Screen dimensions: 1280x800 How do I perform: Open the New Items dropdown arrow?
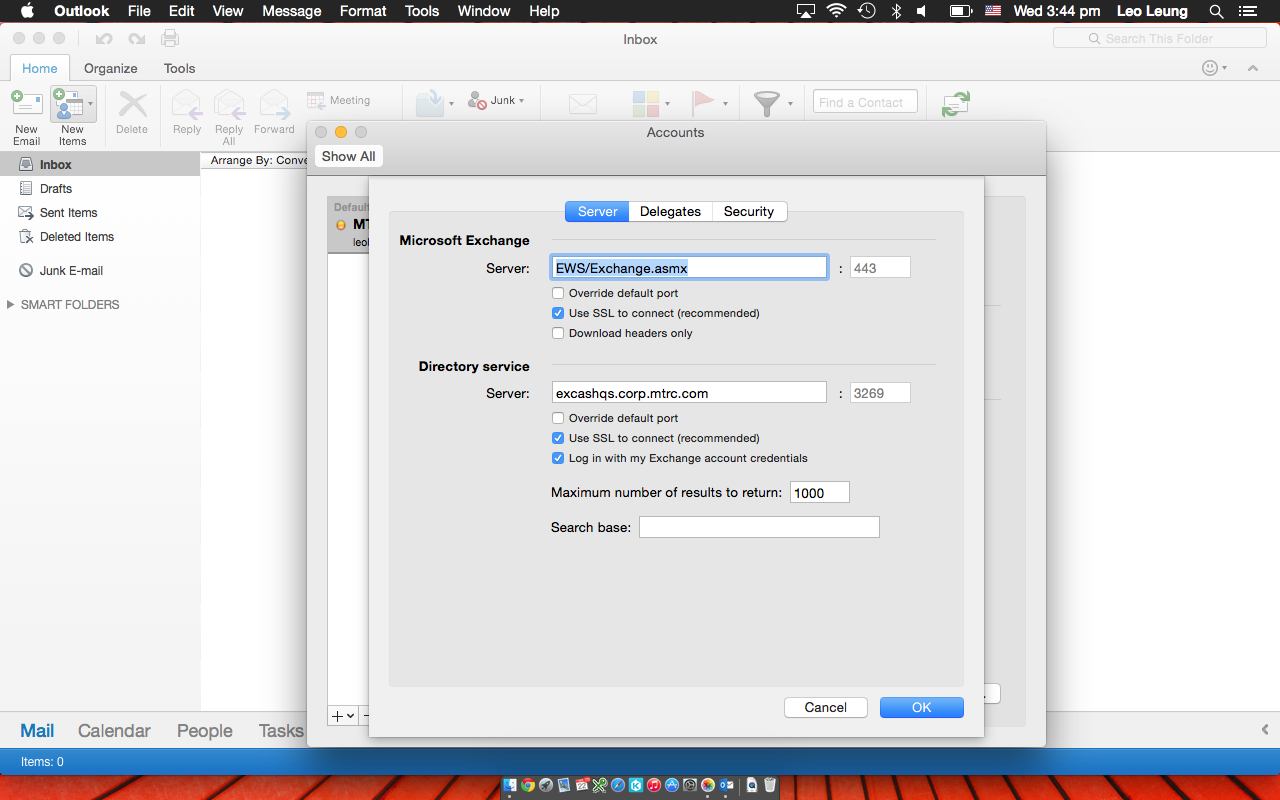coord(91,103)
